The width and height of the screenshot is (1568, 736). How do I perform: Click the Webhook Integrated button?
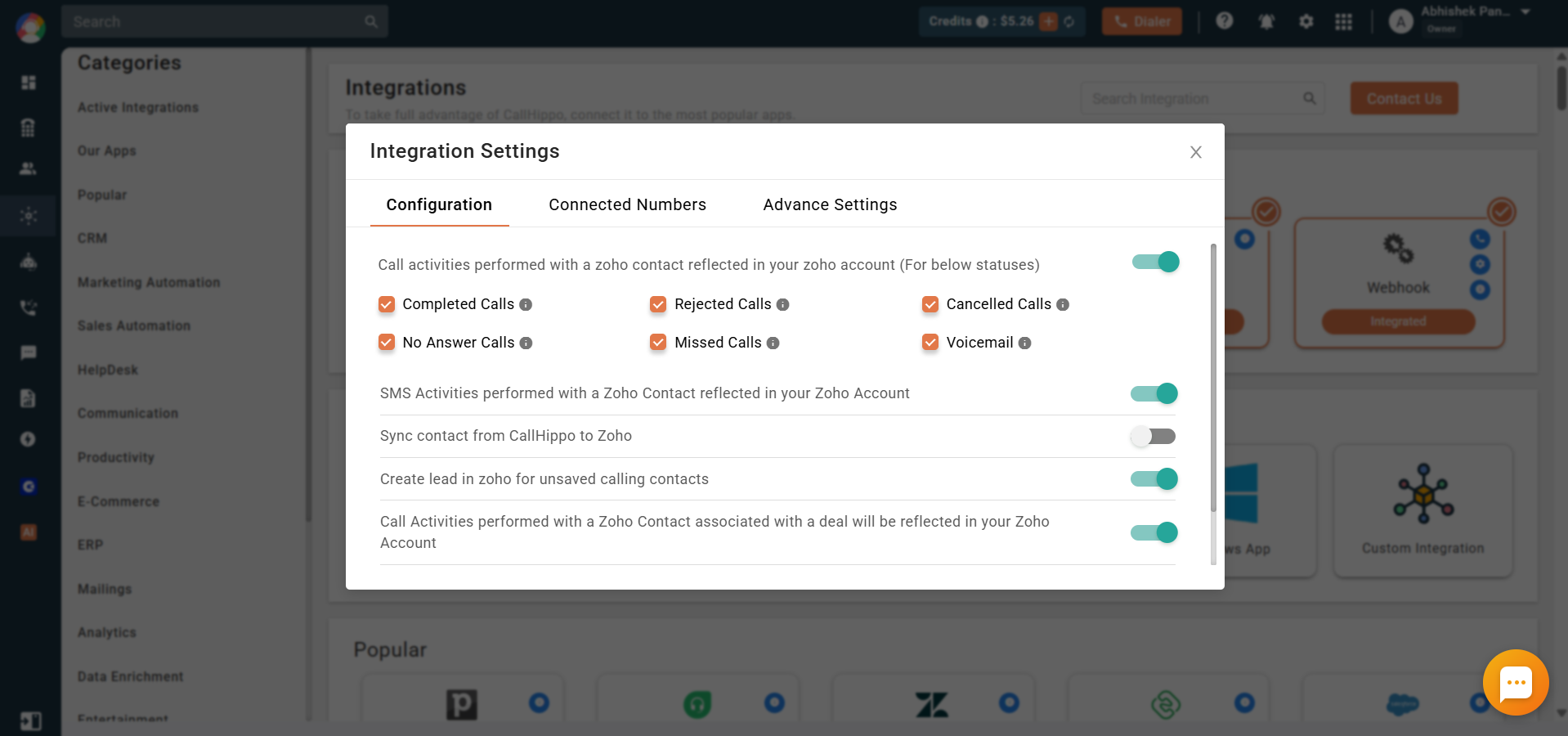point(1398,321)
